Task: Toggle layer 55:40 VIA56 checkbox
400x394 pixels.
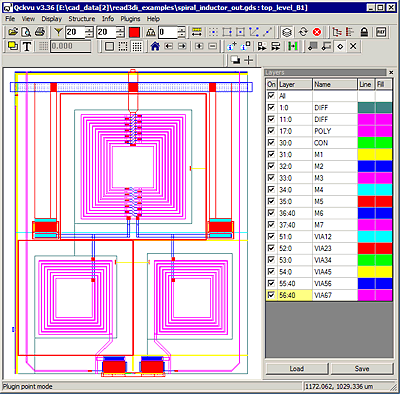Action: pyautogui.click(x=271, y=283)
